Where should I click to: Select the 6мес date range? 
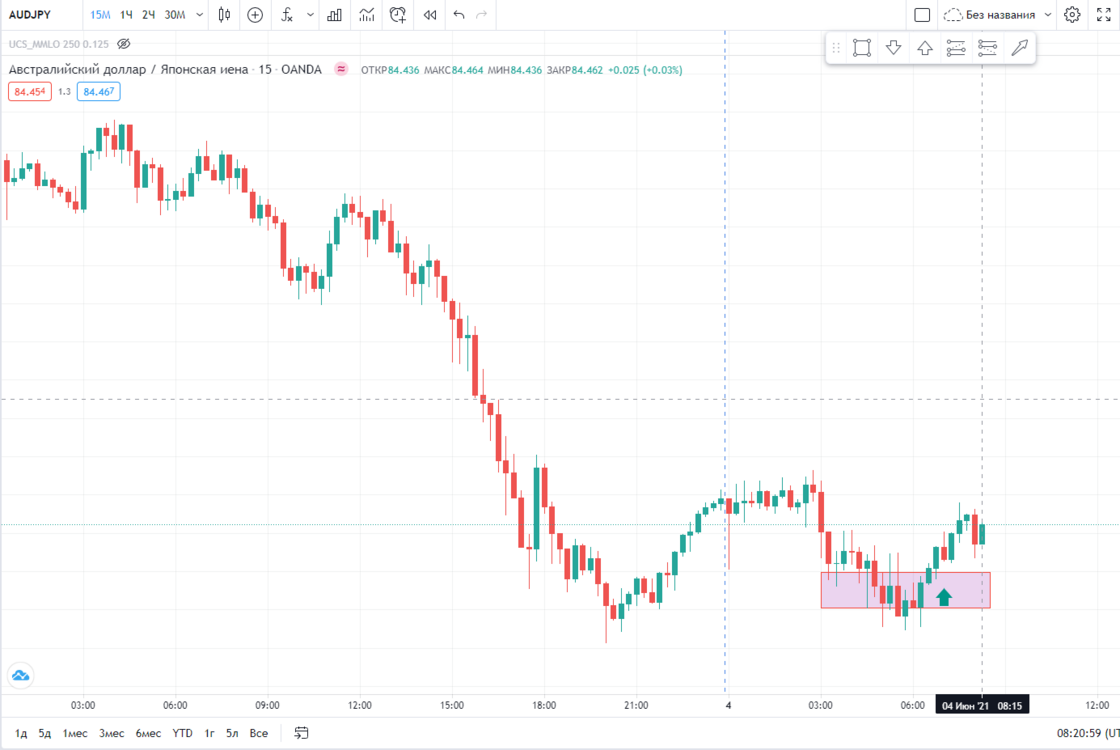coord(148,733)
